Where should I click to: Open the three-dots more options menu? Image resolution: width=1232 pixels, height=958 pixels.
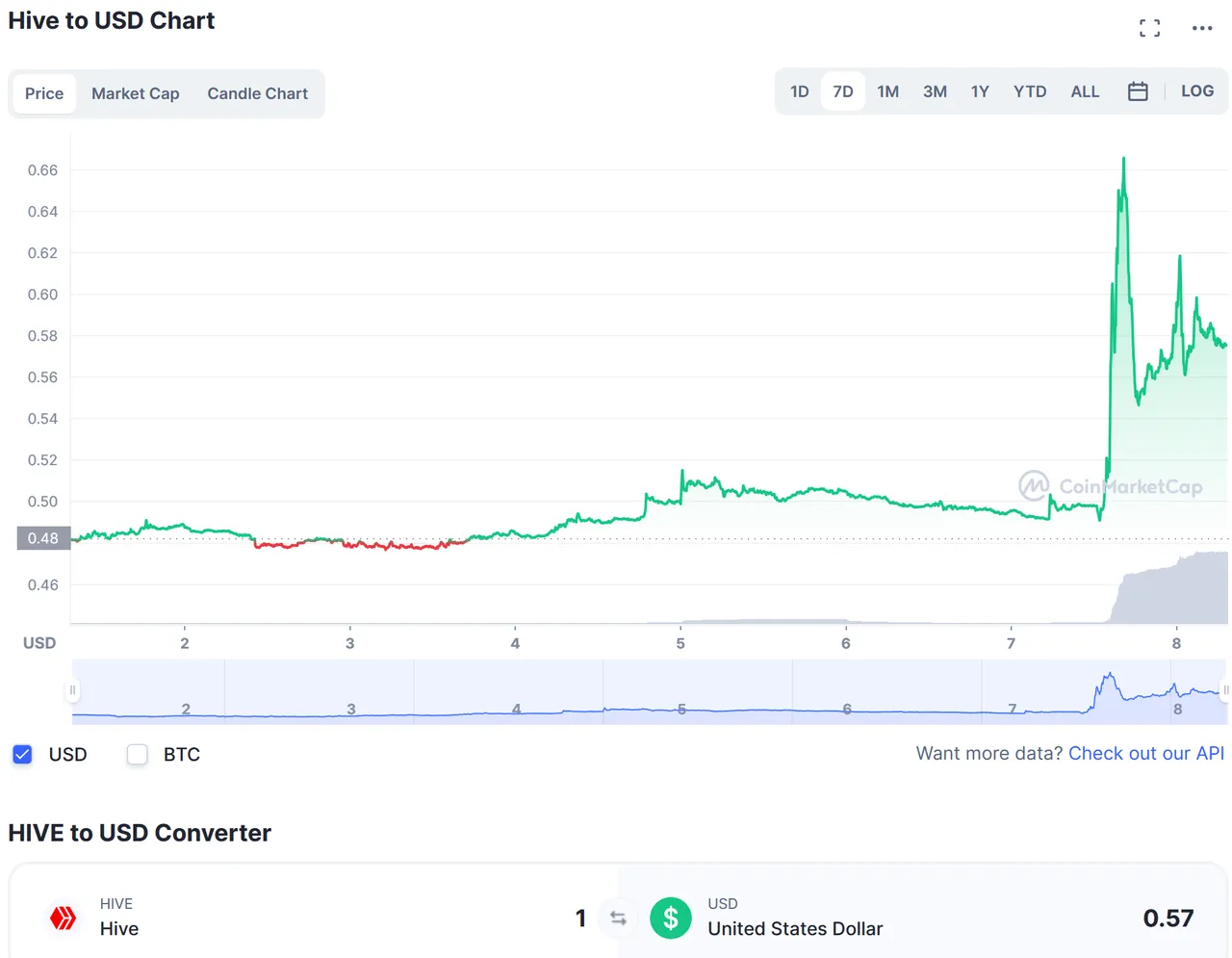pyautogui.click(x=1202, y=28)
